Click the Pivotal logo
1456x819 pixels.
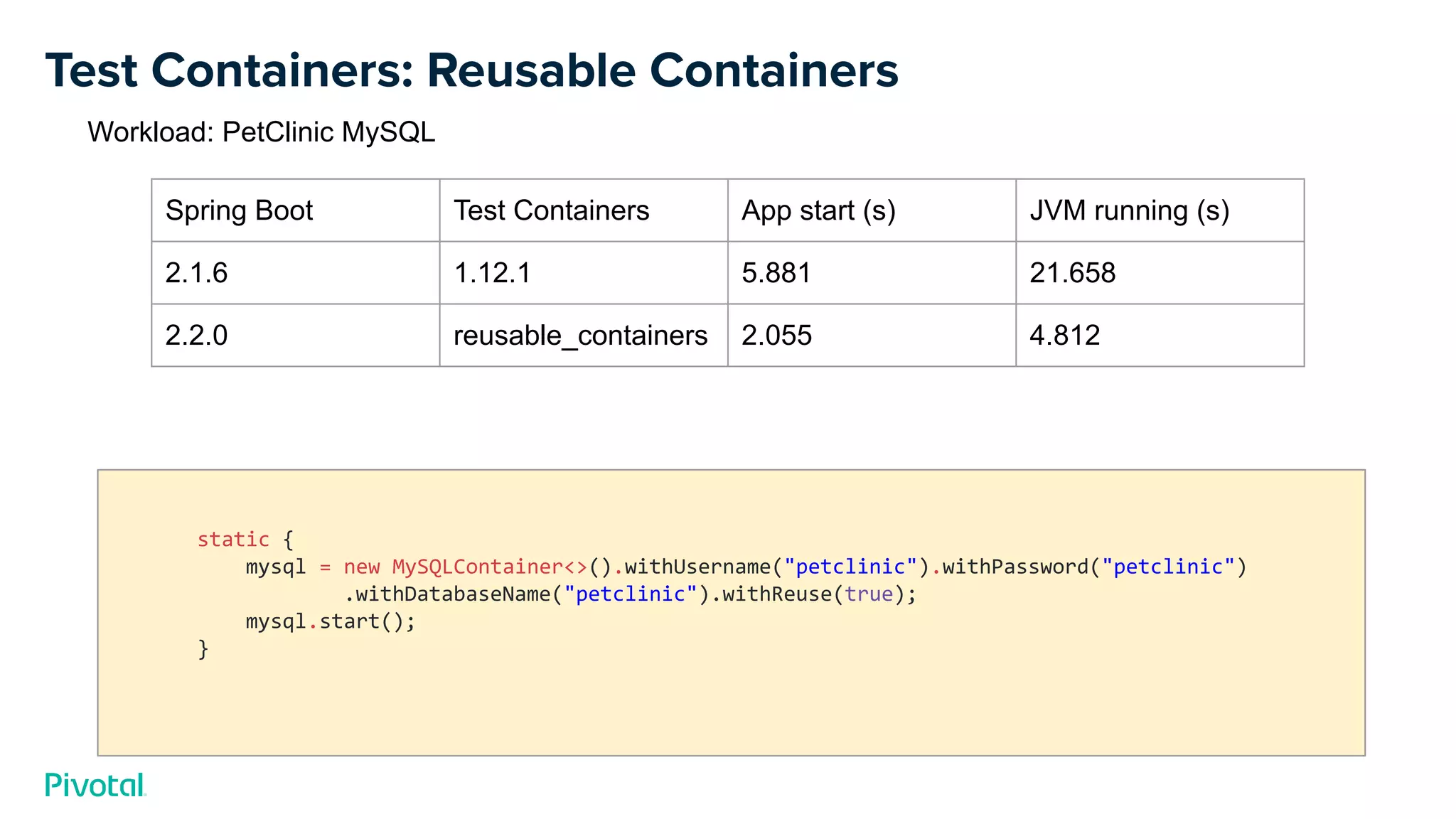point(96,785)
